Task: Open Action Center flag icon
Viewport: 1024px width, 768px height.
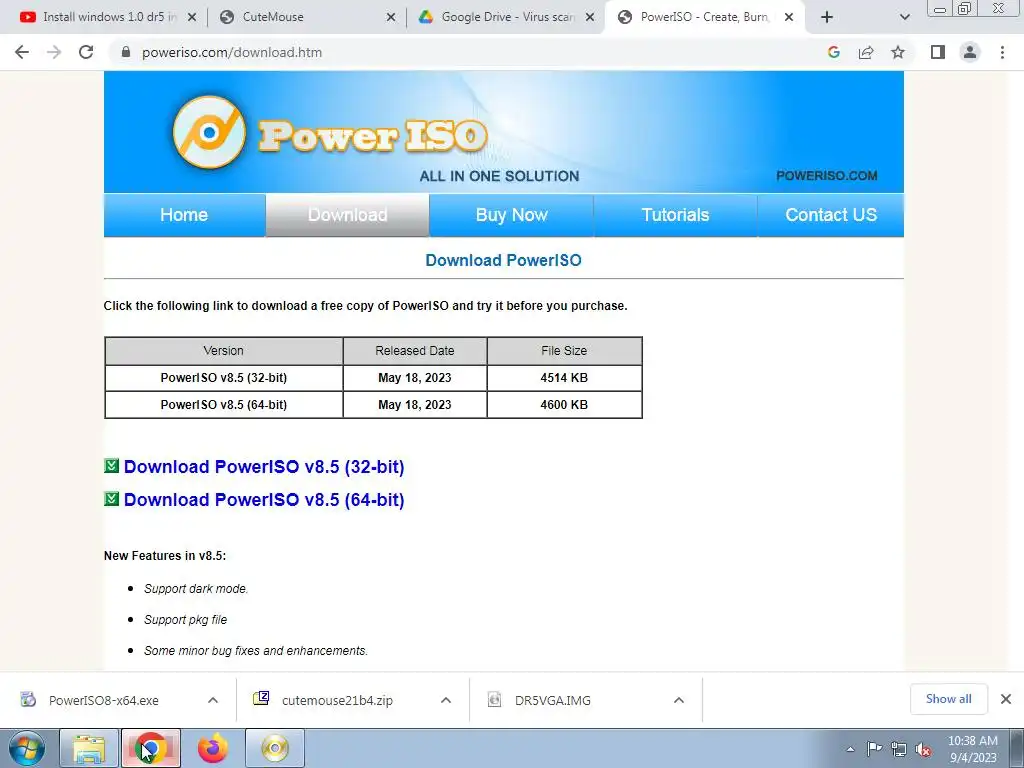Action: [874, 749]
